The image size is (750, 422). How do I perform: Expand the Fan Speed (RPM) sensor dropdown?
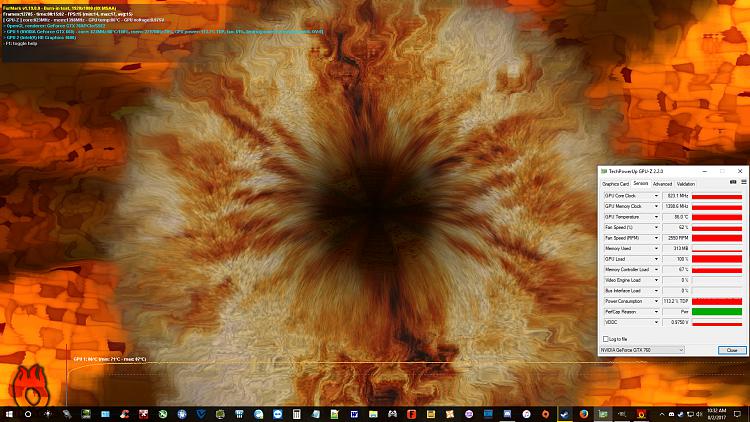656,238
